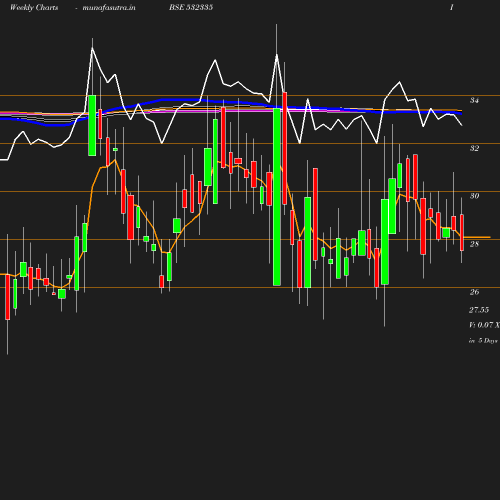The image size is (500, 500).
Task: Click the 27.55 last price value
Action: point(479,310)
